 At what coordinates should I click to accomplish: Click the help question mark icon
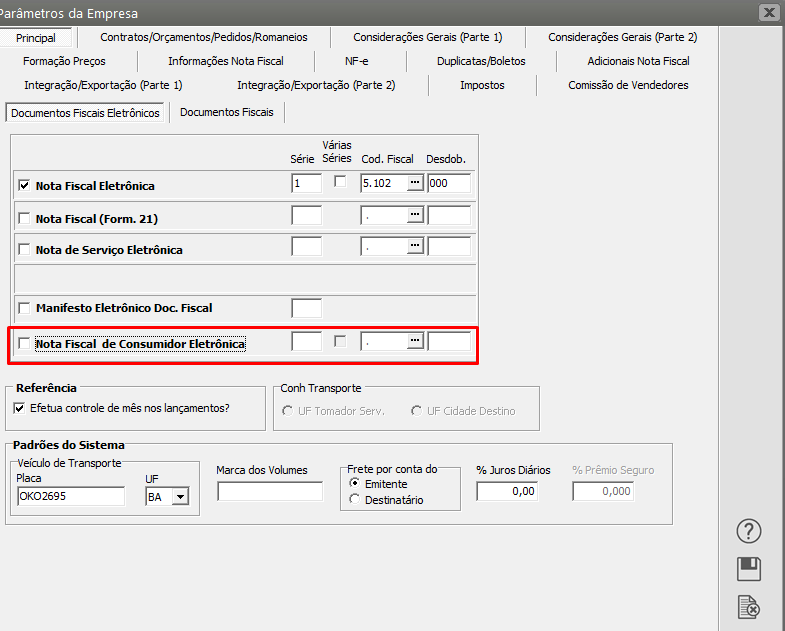coord(749,531)
